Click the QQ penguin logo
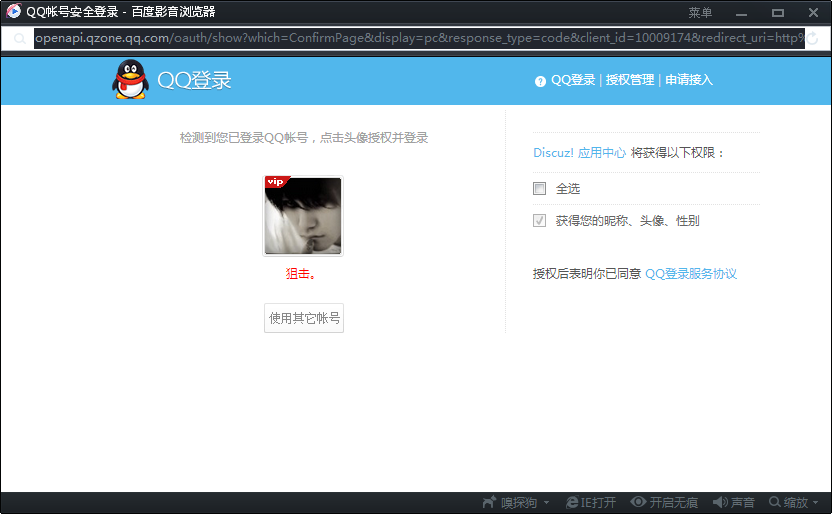This screenshot has width=832, height=514. (x=130, y=79)
